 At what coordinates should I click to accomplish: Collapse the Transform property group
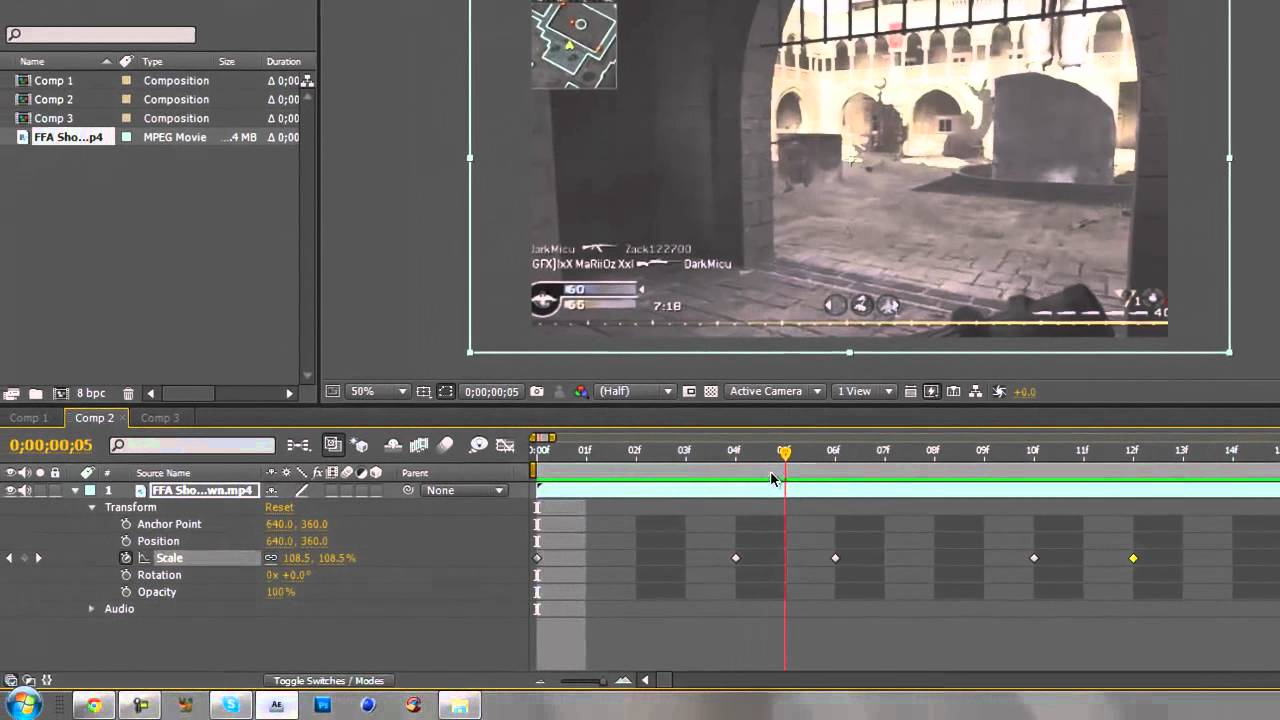click(x=92, y=508)
